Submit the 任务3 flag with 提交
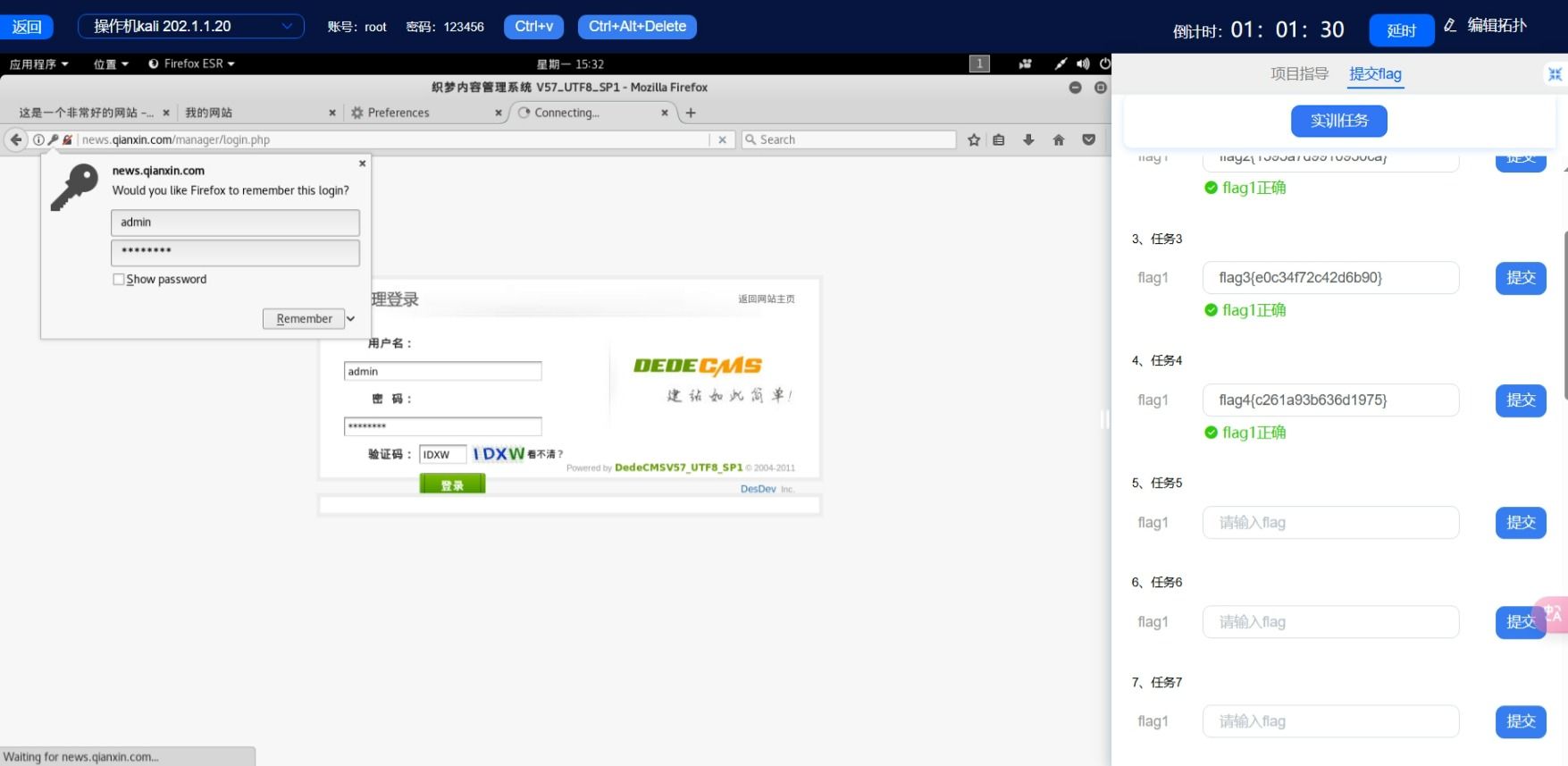Screen dimensions: 1568x766 (x=1521, y=278)
